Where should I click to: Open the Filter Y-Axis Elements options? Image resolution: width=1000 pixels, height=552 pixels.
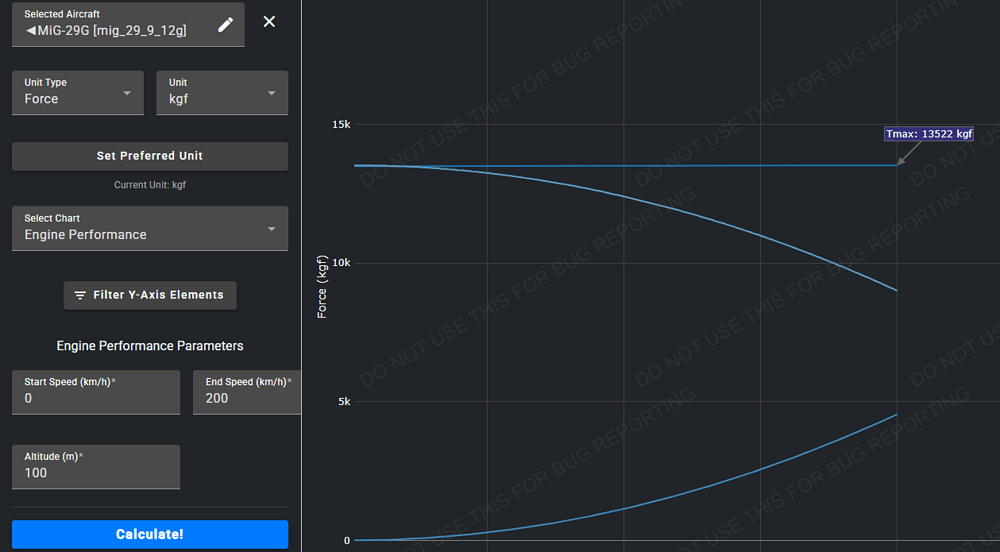pyautogui.click(x=150, y=295)
